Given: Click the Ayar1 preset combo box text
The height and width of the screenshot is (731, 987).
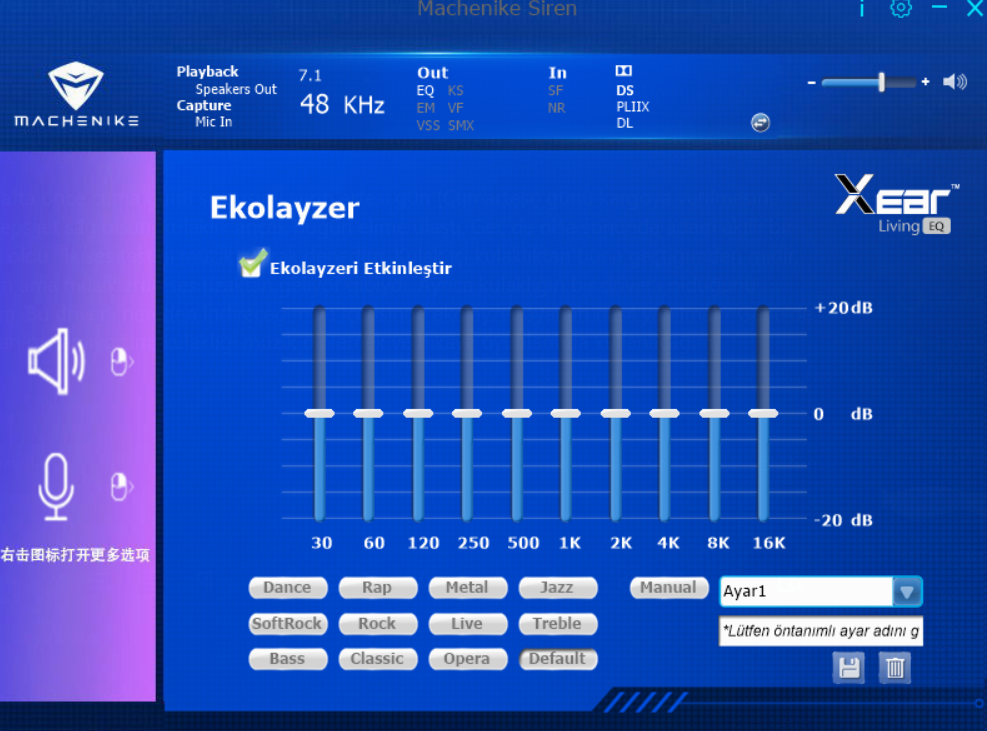Looking at the screenshot, I should [806, 592].
